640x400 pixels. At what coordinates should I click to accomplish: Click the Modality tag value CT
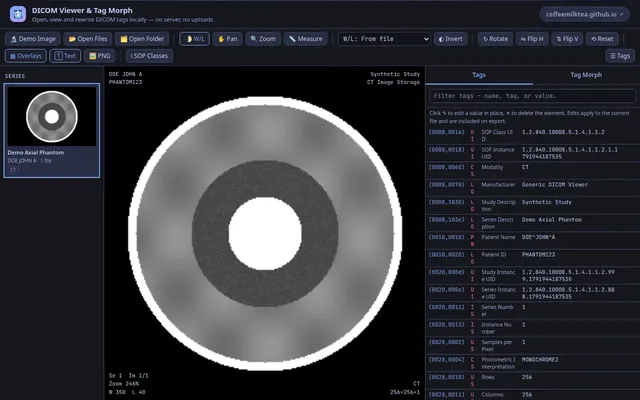point(525,167)
